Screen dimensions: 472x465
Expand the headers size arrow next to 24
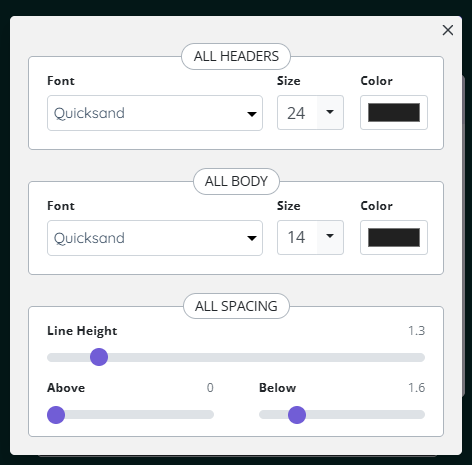tap(330, 112)
